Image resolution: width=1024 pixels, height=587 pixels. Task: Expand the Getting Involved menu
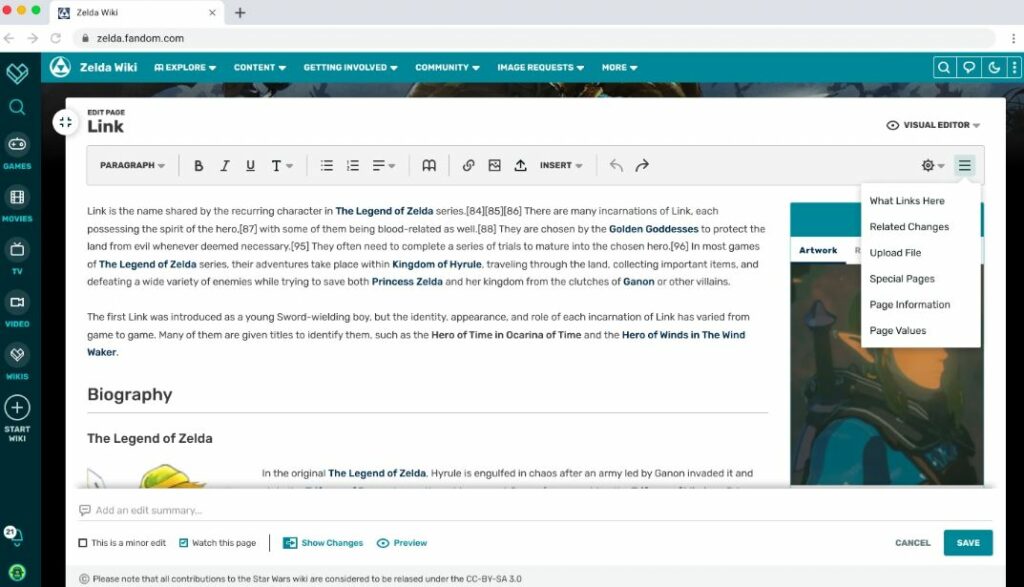350,67
